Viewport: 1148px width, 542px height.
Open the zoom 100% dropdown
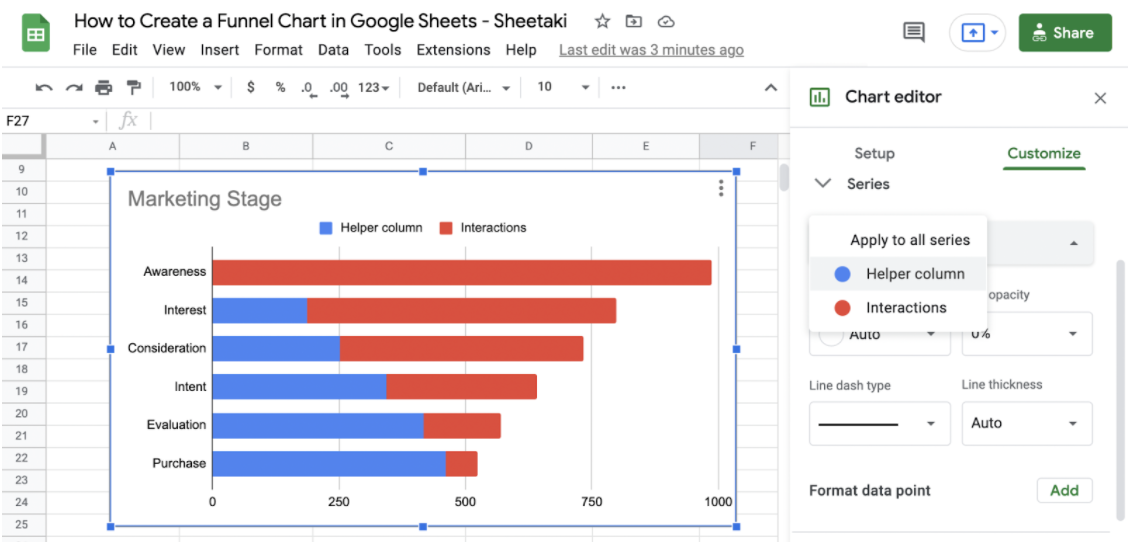195,88
